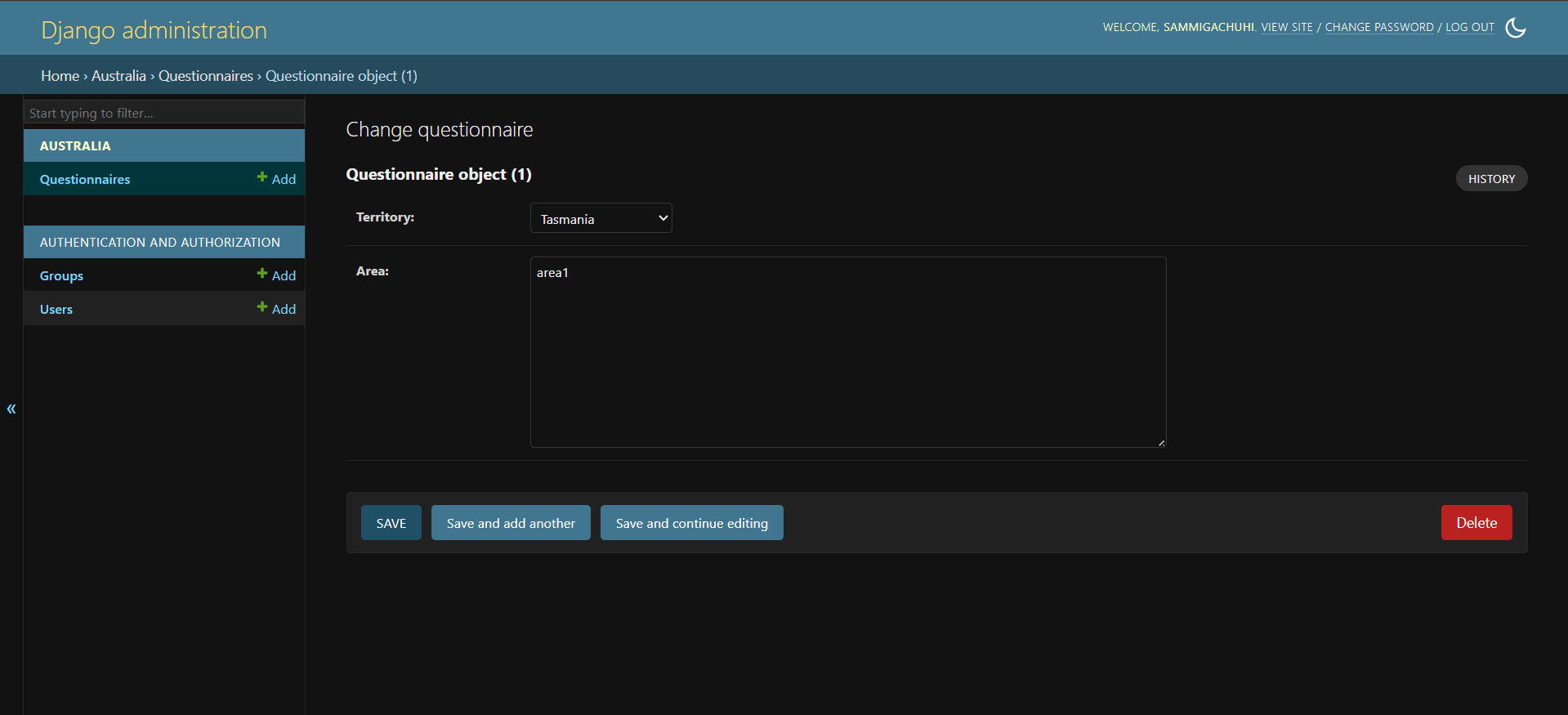Click the red Delete button

1476,523
